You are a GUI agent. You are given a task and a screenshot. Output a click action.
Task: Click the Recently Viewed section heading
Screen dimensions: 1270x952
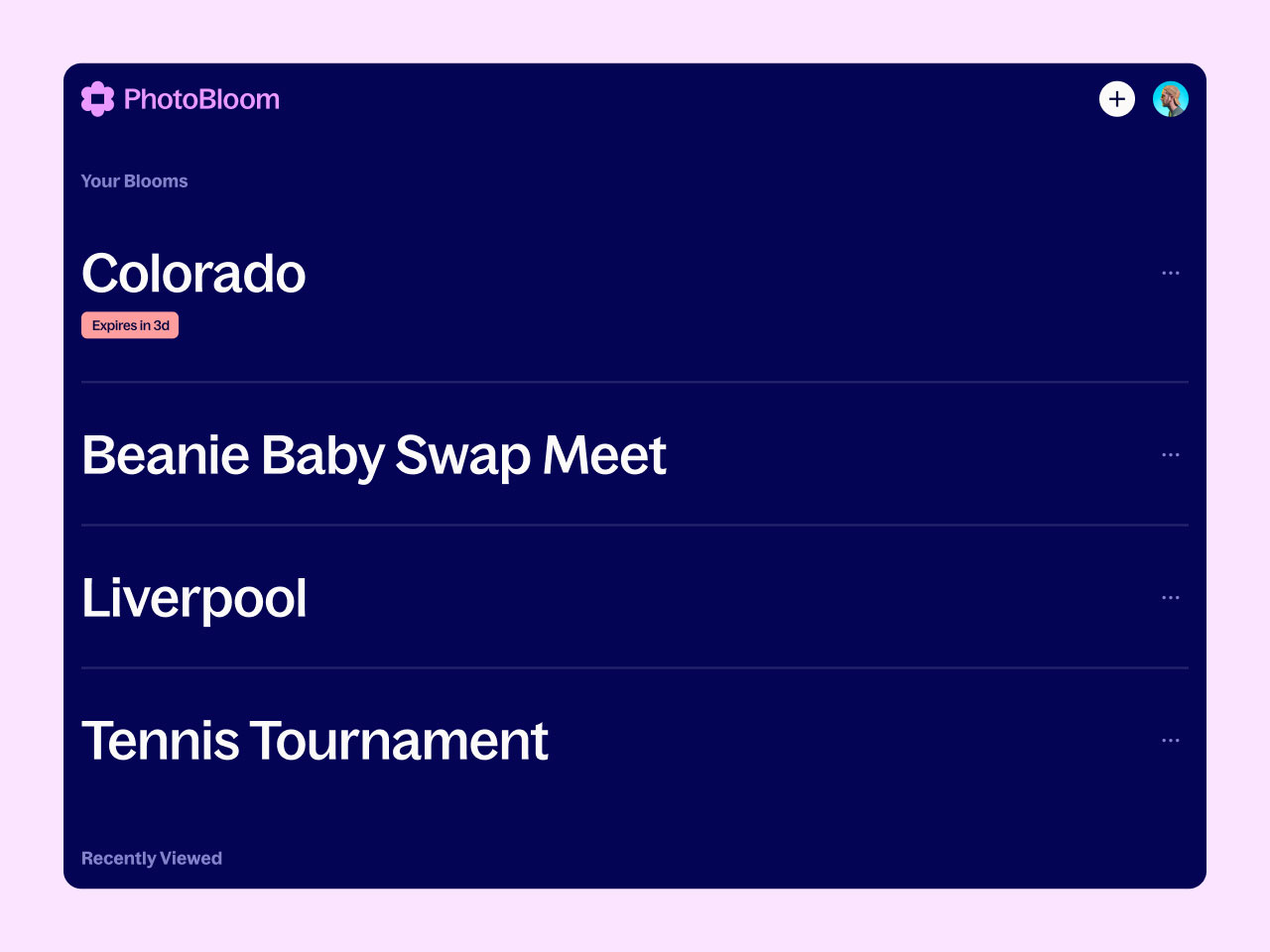[152, 859]
